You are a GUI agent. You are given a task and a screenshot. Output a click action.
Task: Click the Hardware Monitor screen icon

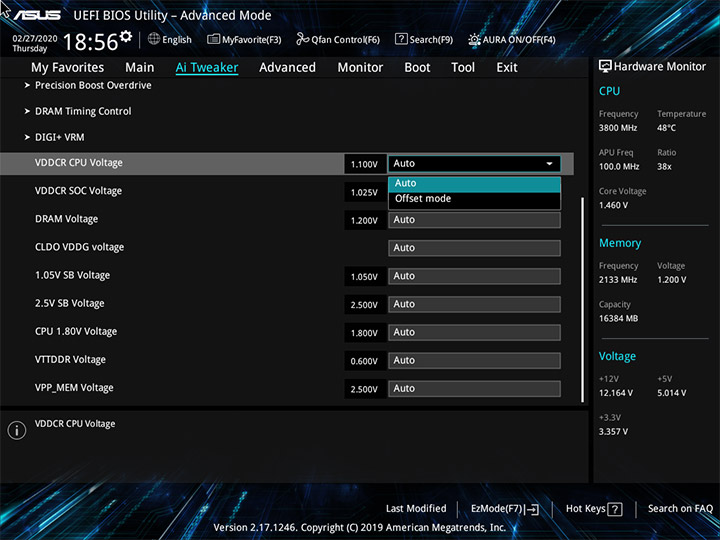[605, 66]
